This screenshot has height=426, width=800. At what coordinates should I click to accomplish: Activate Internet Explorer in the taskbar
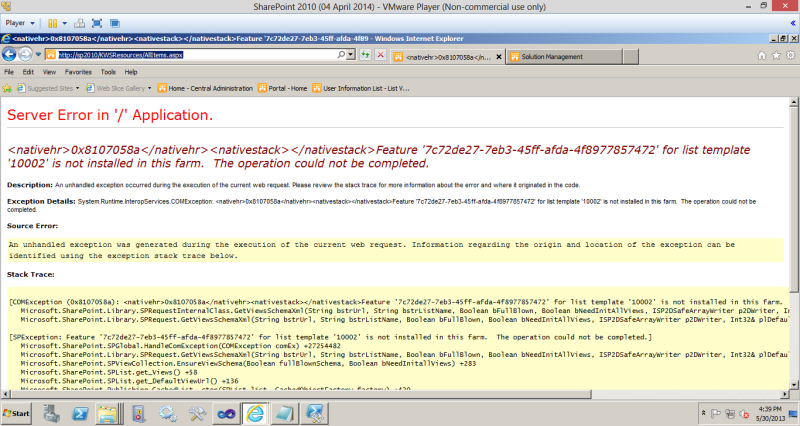click(x=255, y=413)
